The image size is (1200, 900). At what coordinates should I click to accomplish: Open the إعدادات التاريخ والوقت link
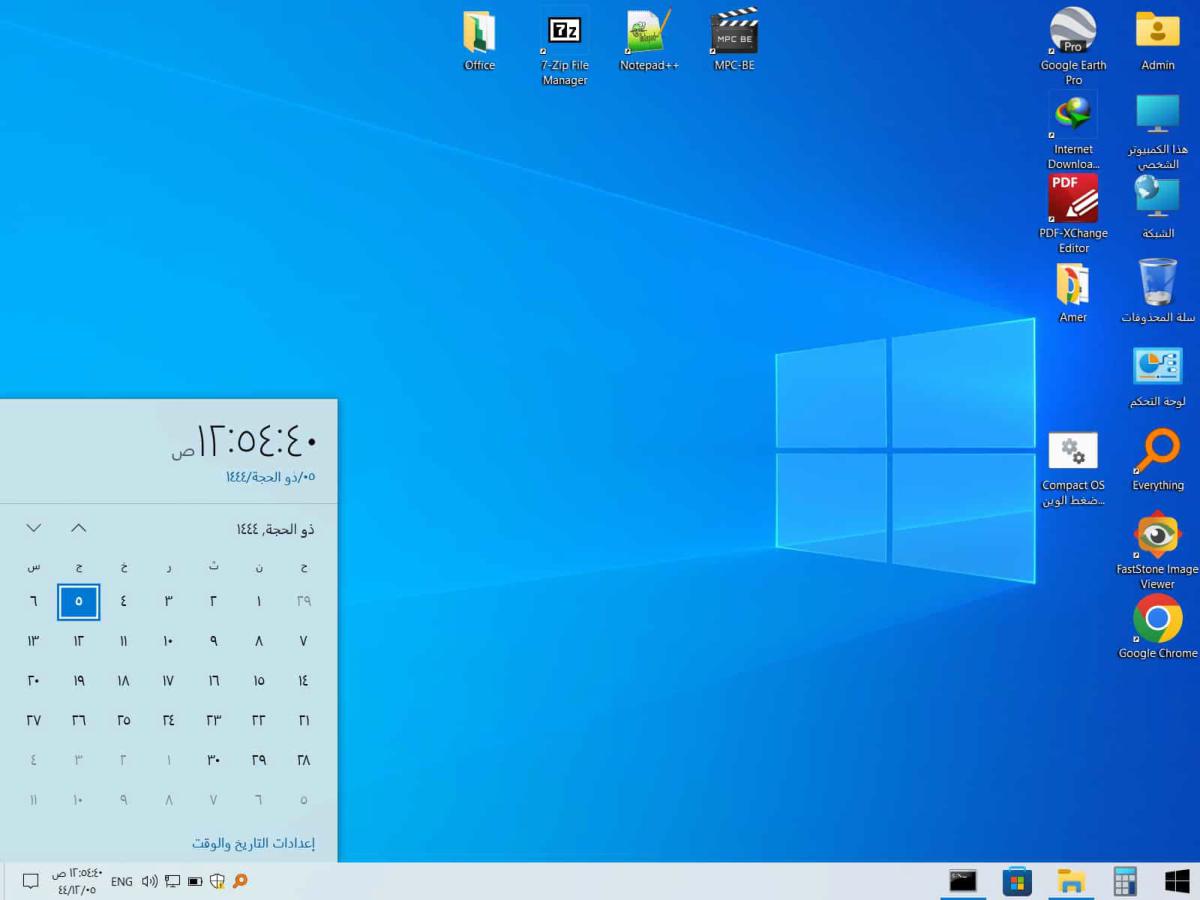pos(253,843)
